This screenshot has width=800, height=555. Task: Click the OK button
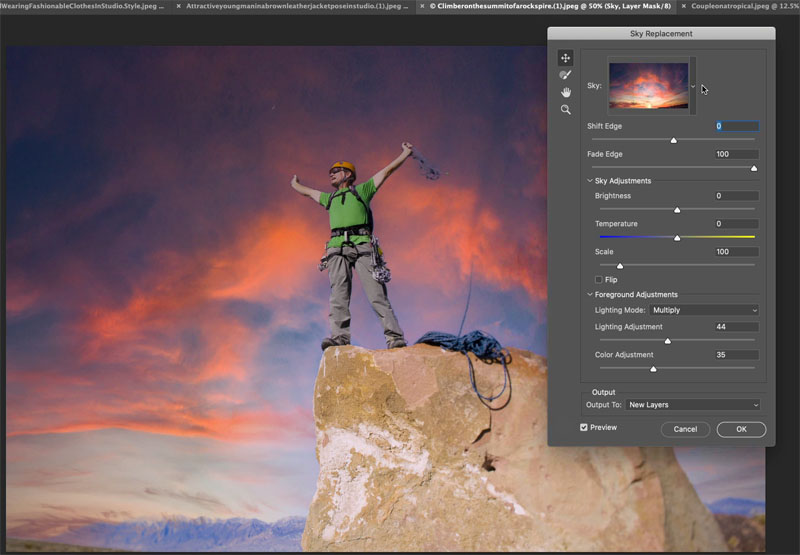(x=741, y=429)
